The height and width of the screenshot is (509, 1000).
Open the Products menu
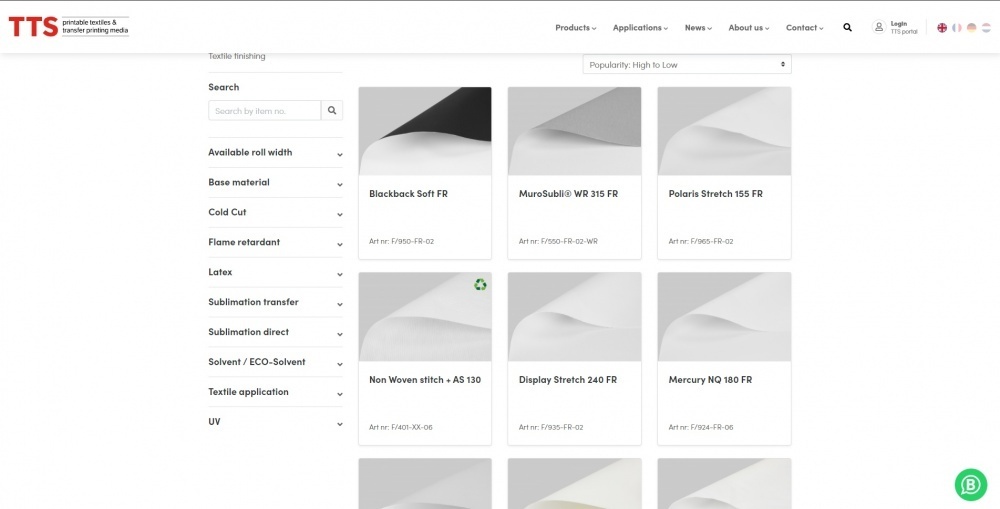575,27
